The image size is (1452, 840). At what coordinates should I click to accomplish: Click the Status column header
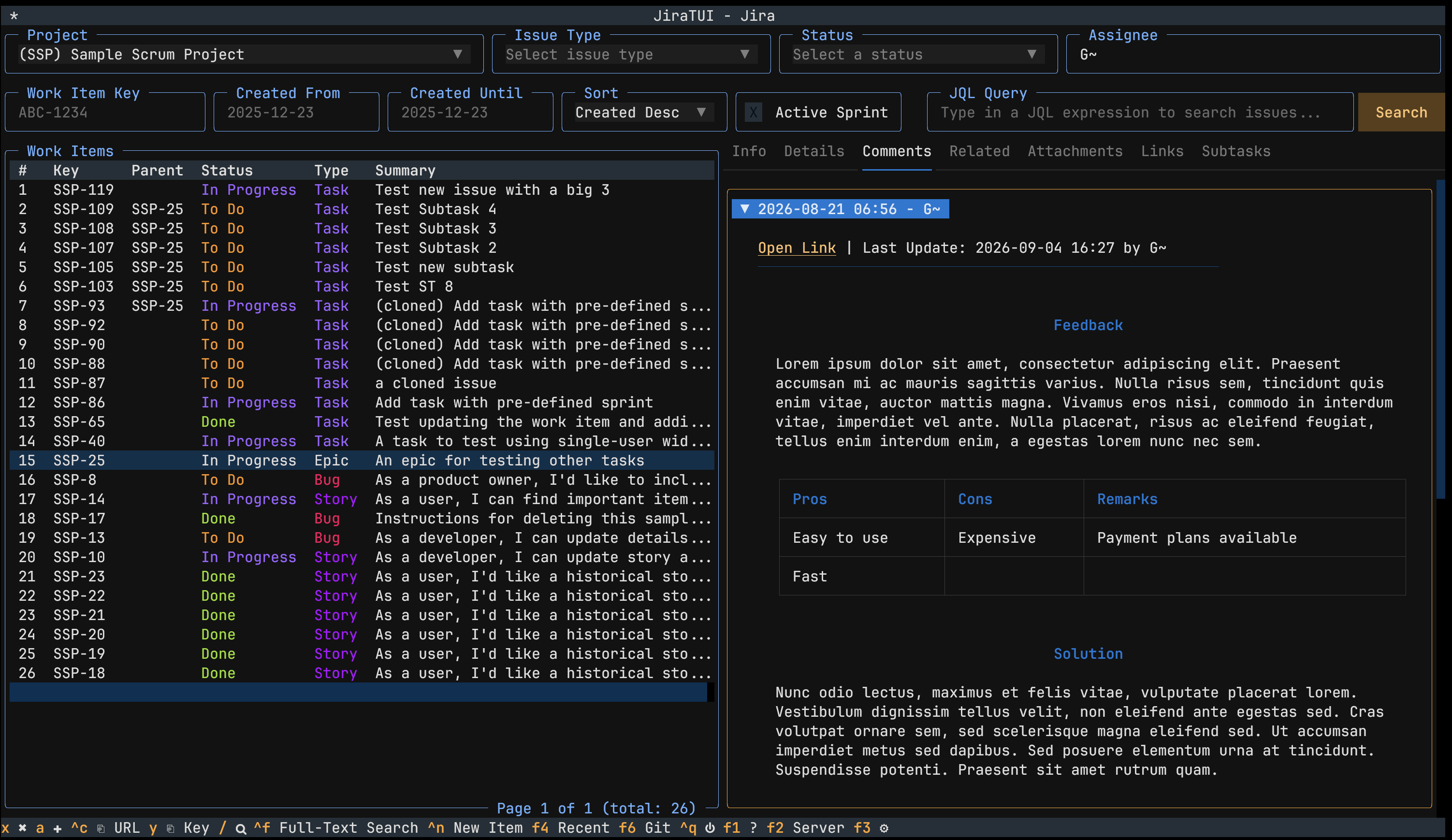coord(226,171)
